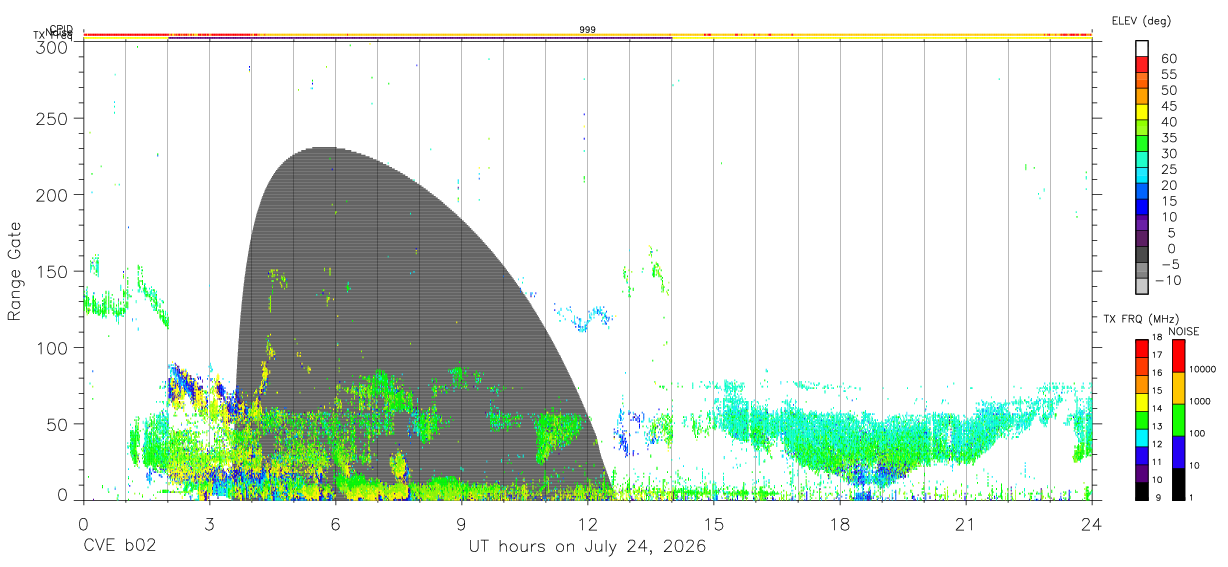Select the light gray bottom ELEV colorbar segment
Screen dimensions: 1228x567
[1142, 285]
